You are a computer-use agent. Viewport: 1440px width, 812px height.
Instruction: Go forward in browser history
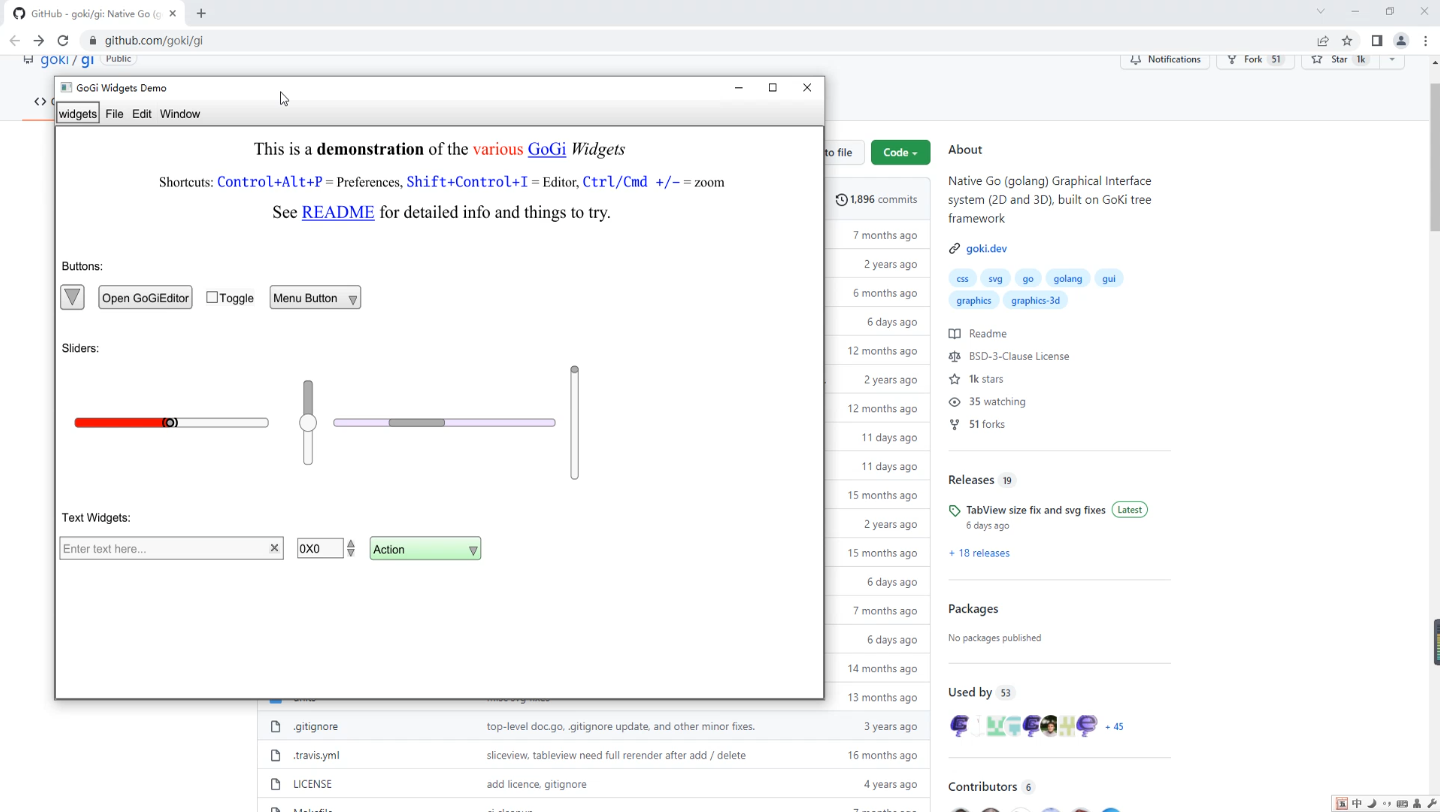(x=38, y=41)
